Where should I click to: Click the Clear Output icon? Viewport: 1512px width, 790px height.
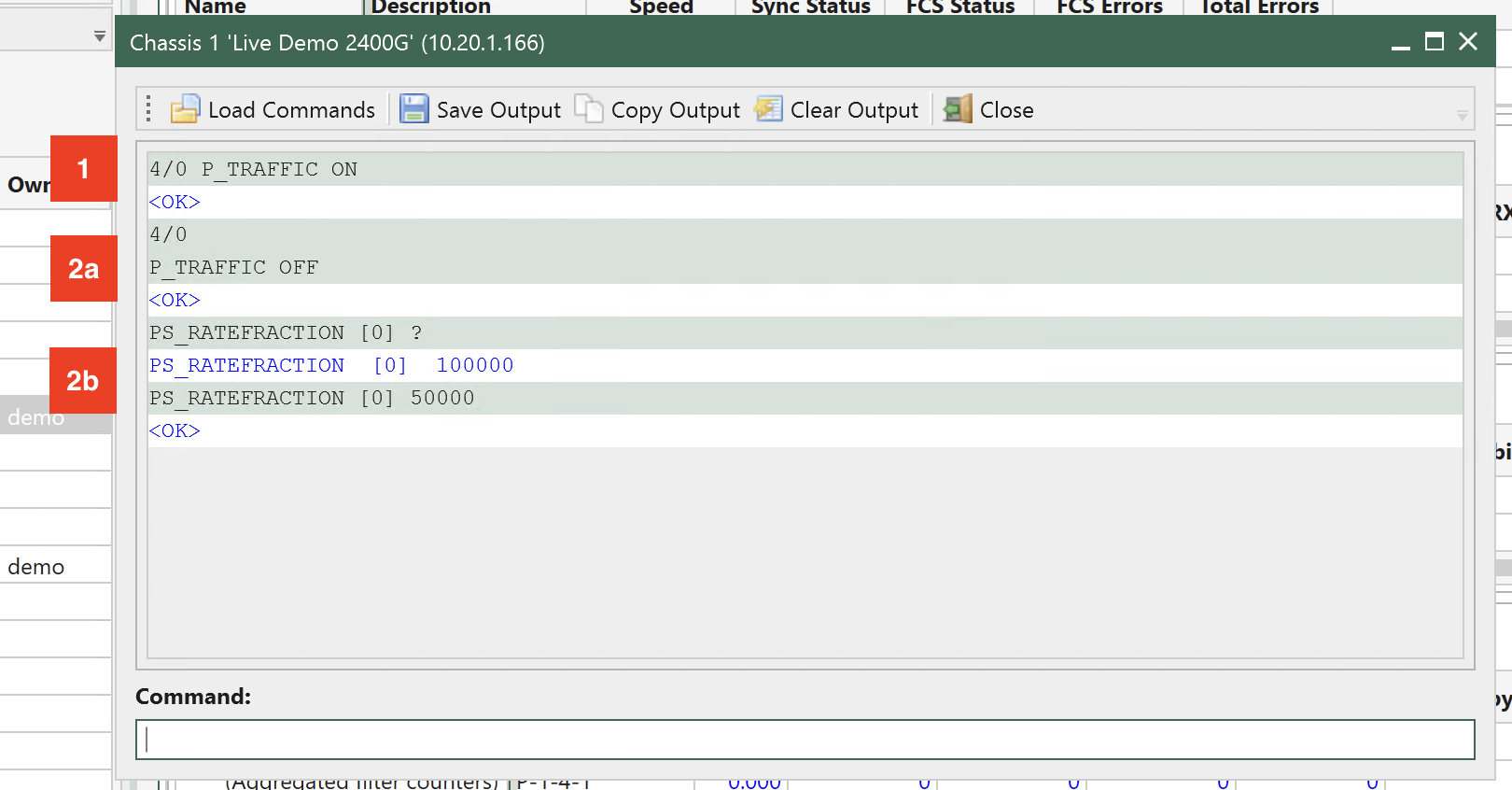click(769, 109)
